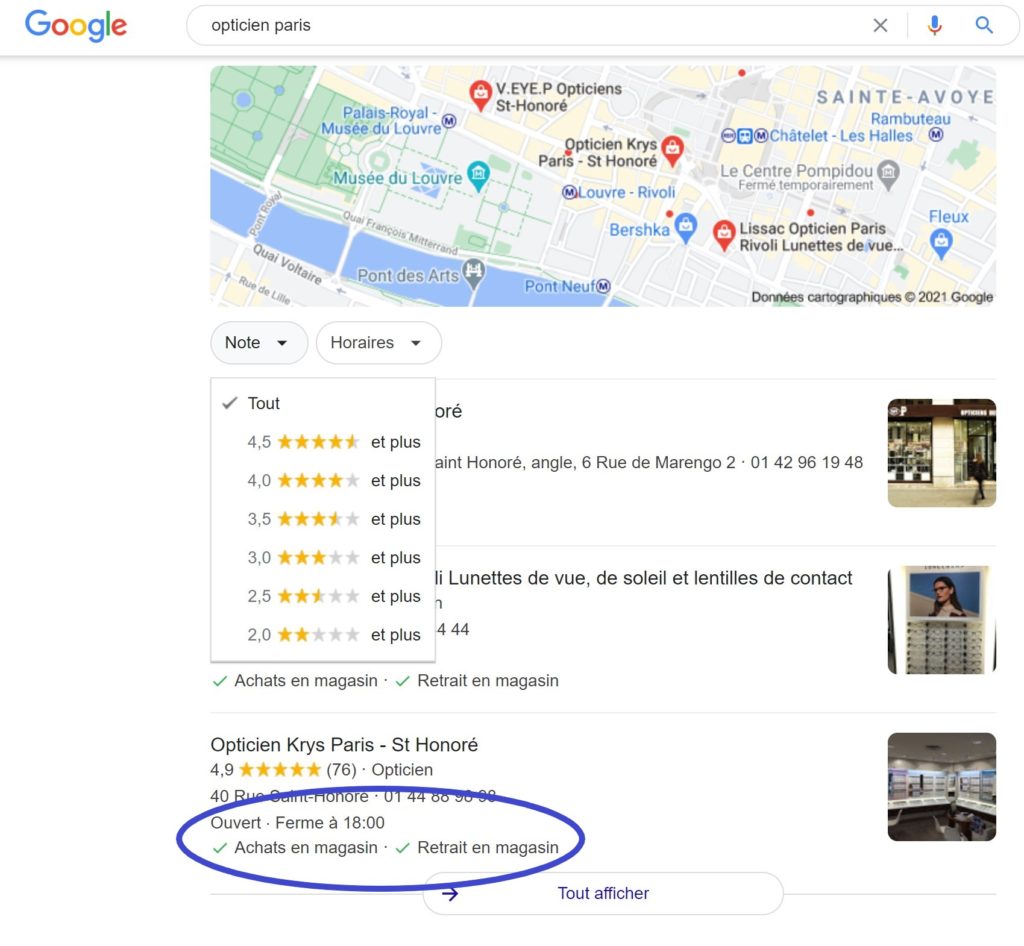Start voice search with microphone icon

pos(935,25)
